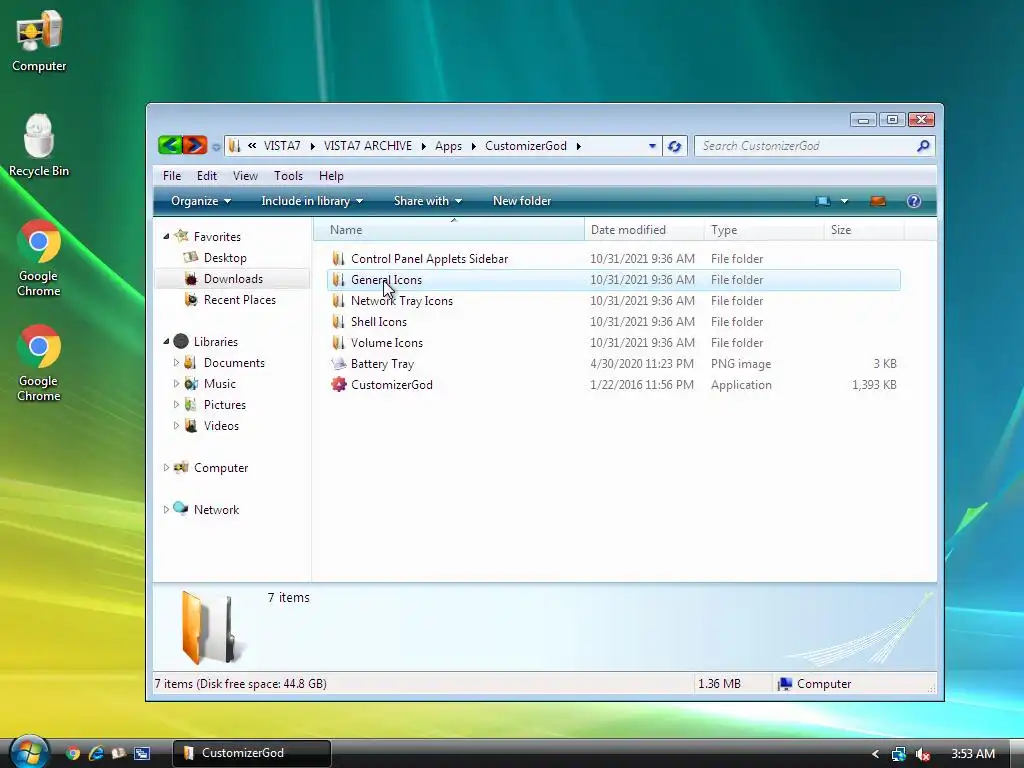Select the Videos library item
This screenshot has width=1024, height=768.
point(221,426)
